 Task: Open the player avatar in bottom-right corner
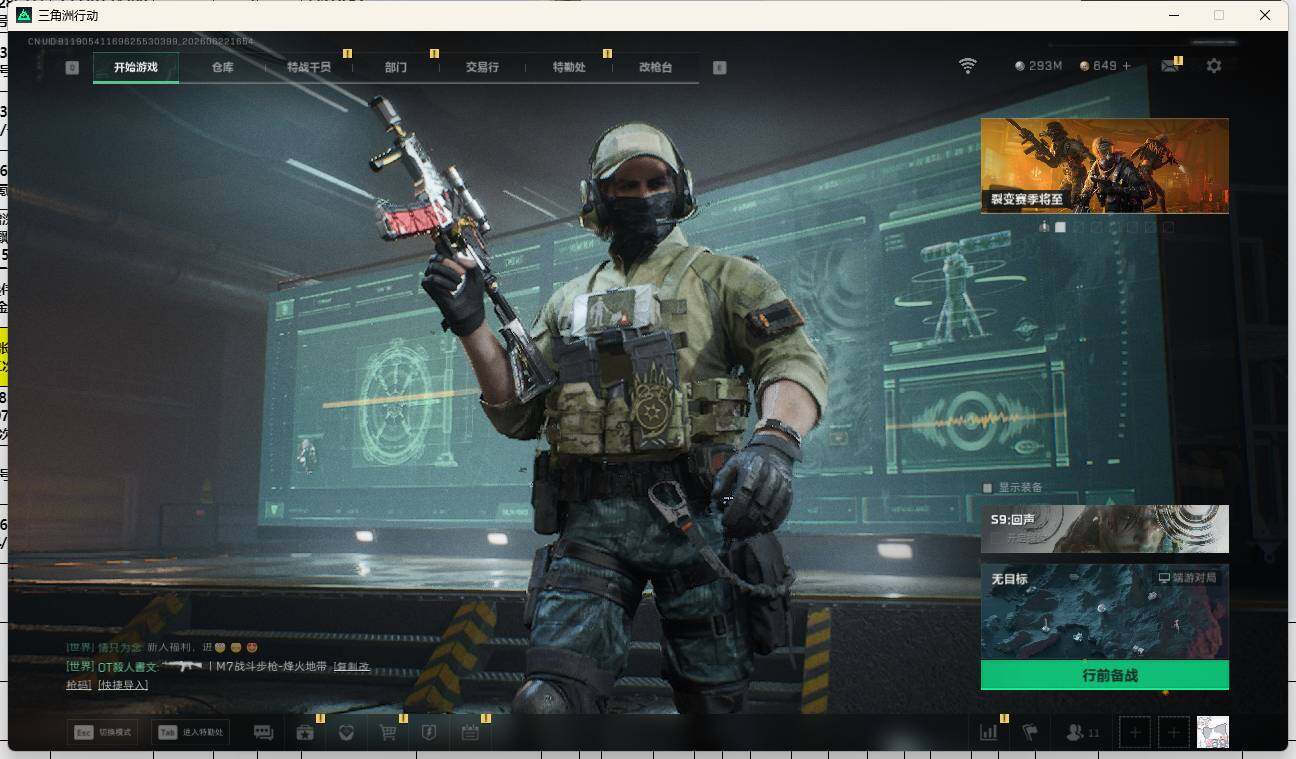click(x=1213, y=732)
